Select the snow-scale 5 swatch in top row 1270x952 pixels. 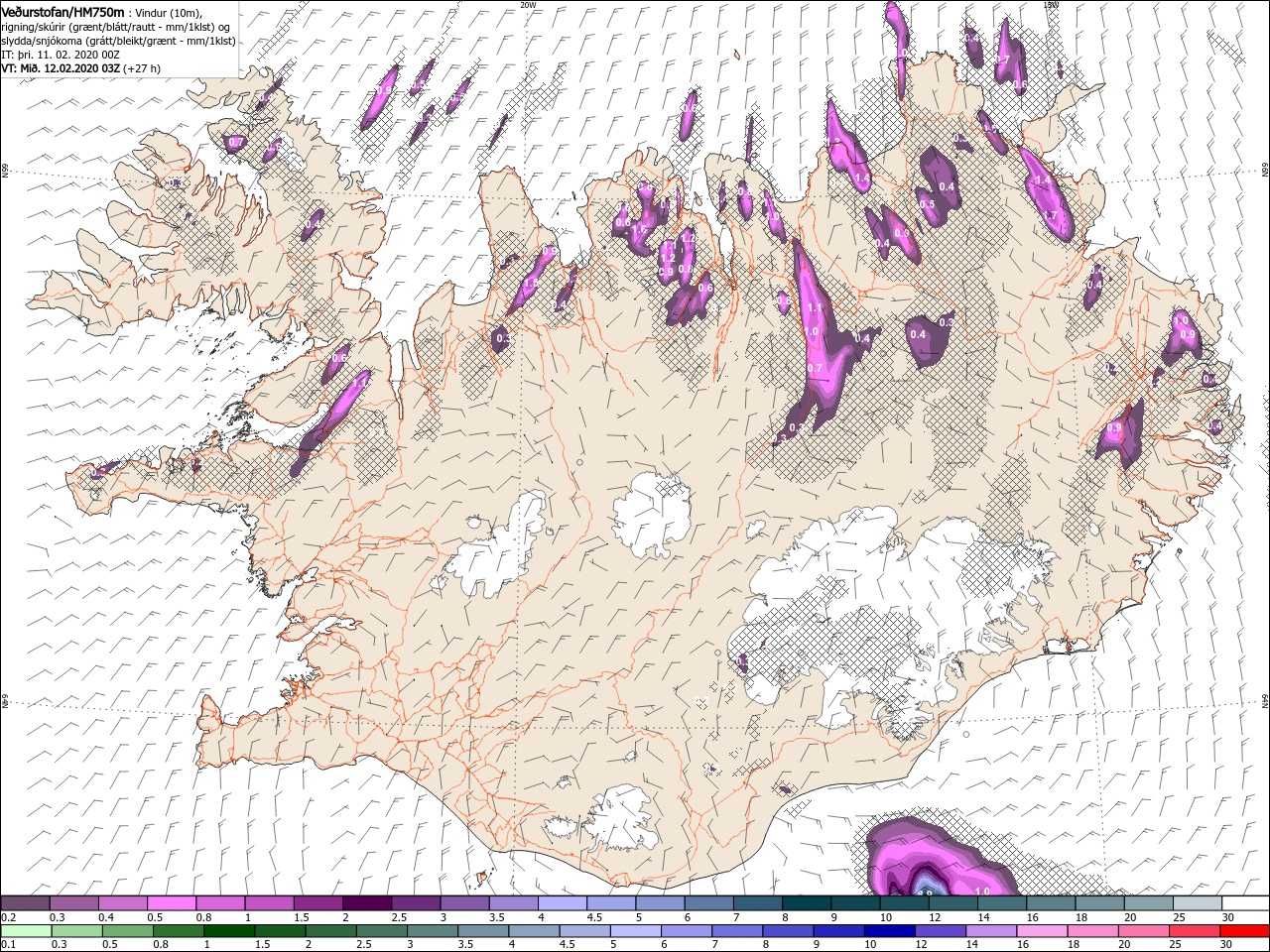[x=660, y=902]
